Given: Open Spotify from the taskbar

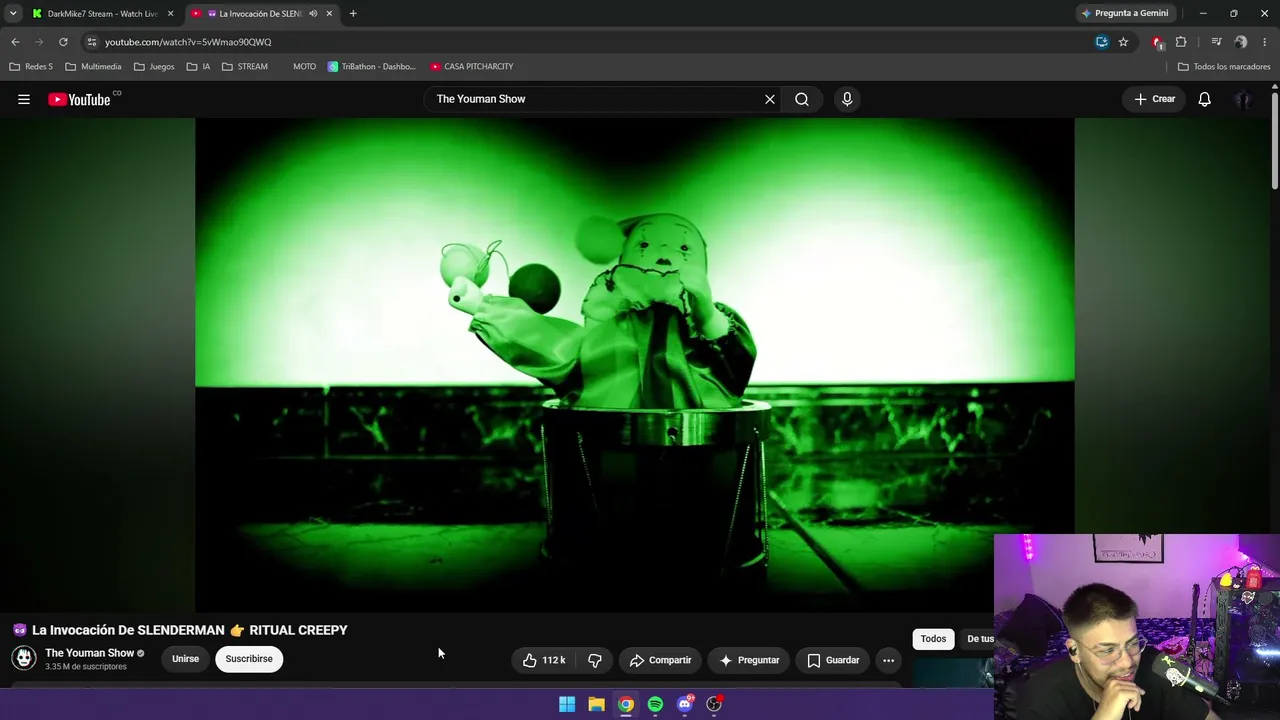Looking at the screenshot, I should (655, 704).
